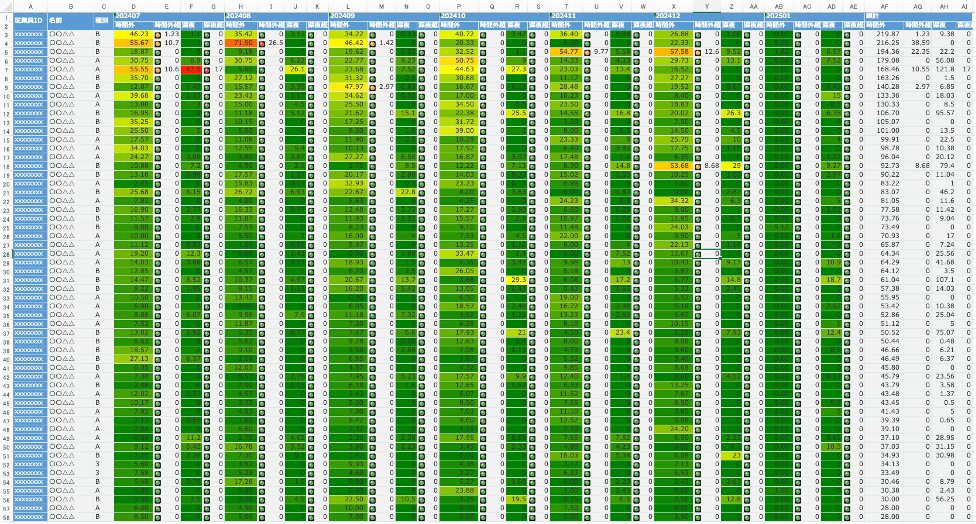The height and width of the screenshot is (524, 976).
Task: Select the orange icon beside 57.58 in 202412
Action: point(695,52)
